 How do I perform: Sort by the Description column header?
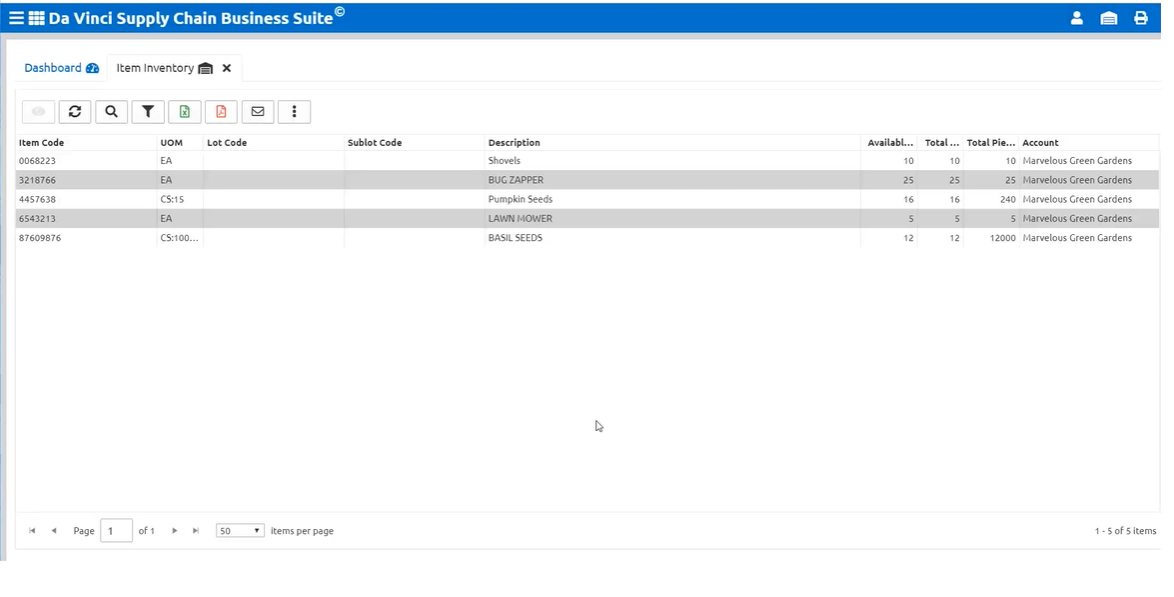tap(514, 143)
